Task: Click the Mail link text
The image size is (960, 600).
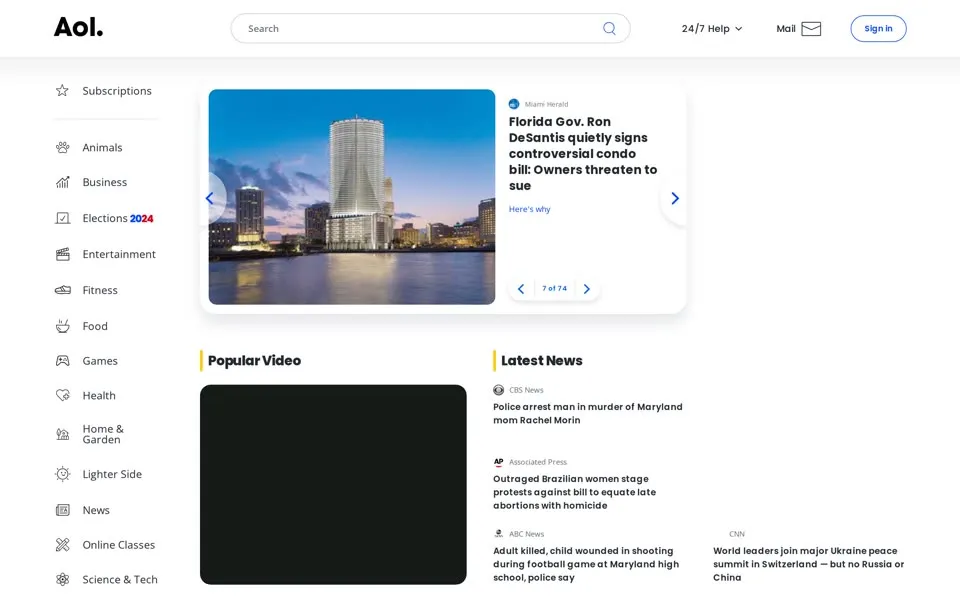Action: click(x=786, y=29)
